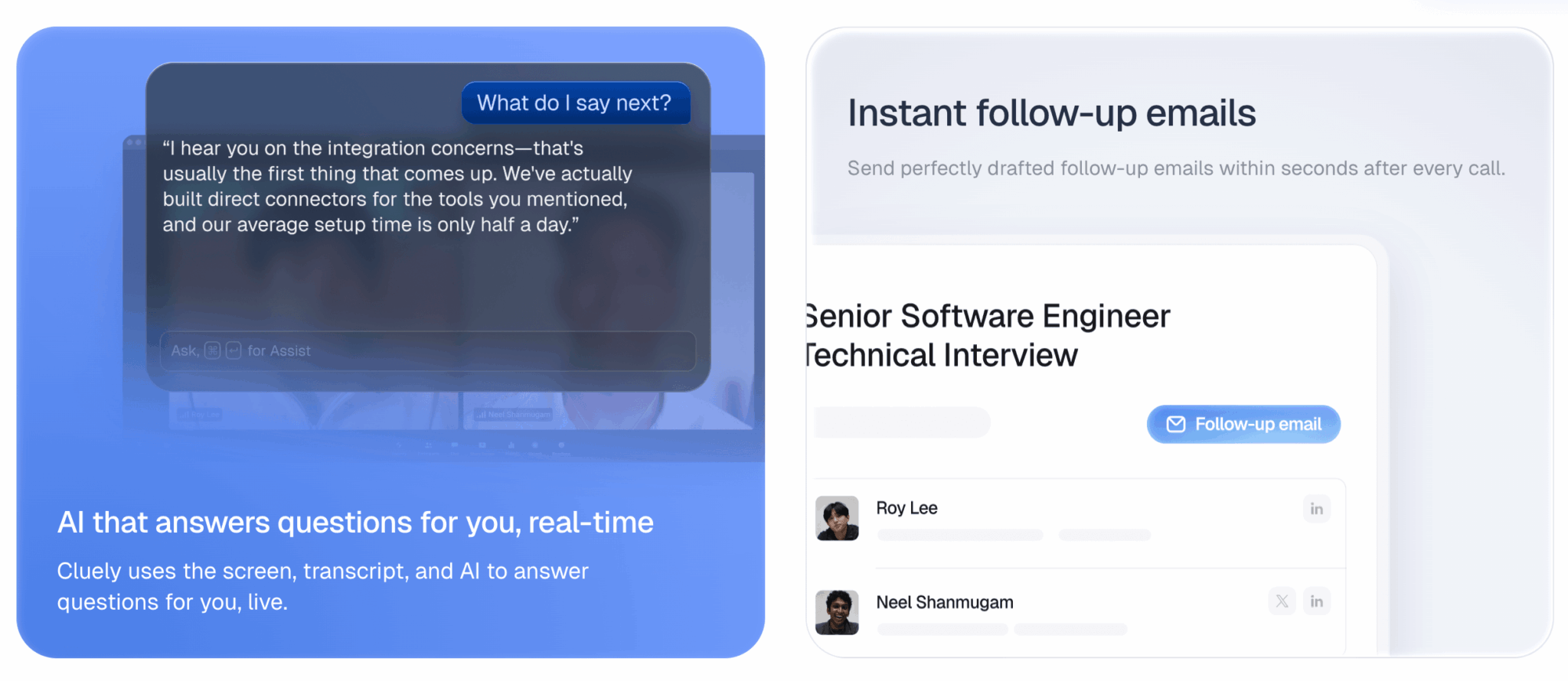
Task: Click the "Instant follow-up emails" heading
Action: point(1051,113)
